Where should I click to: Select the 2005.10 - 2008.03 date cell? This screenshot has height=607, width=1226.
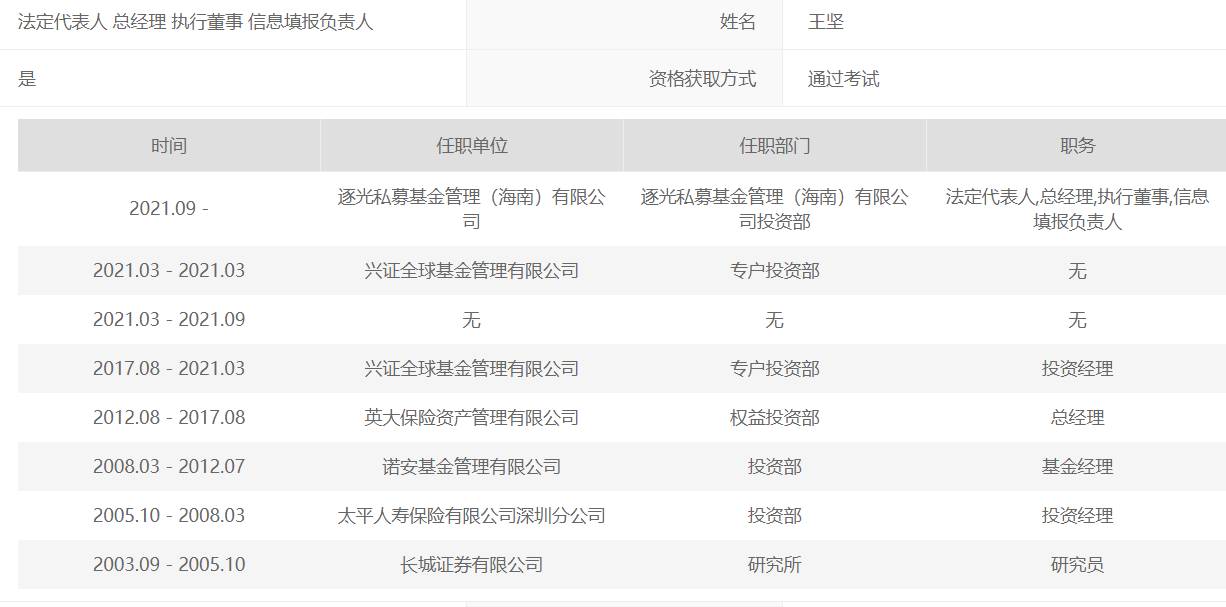(x=169, y=516)
